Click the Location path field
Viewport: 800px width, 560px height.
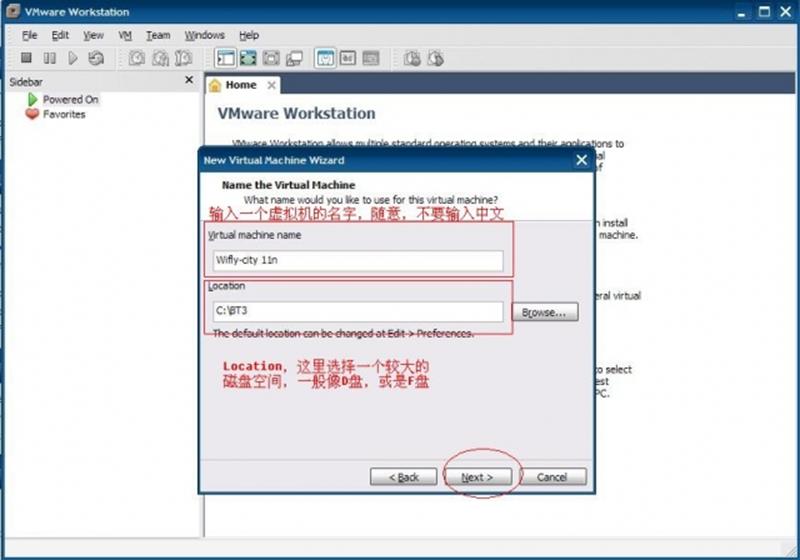(x=358, y=311)
